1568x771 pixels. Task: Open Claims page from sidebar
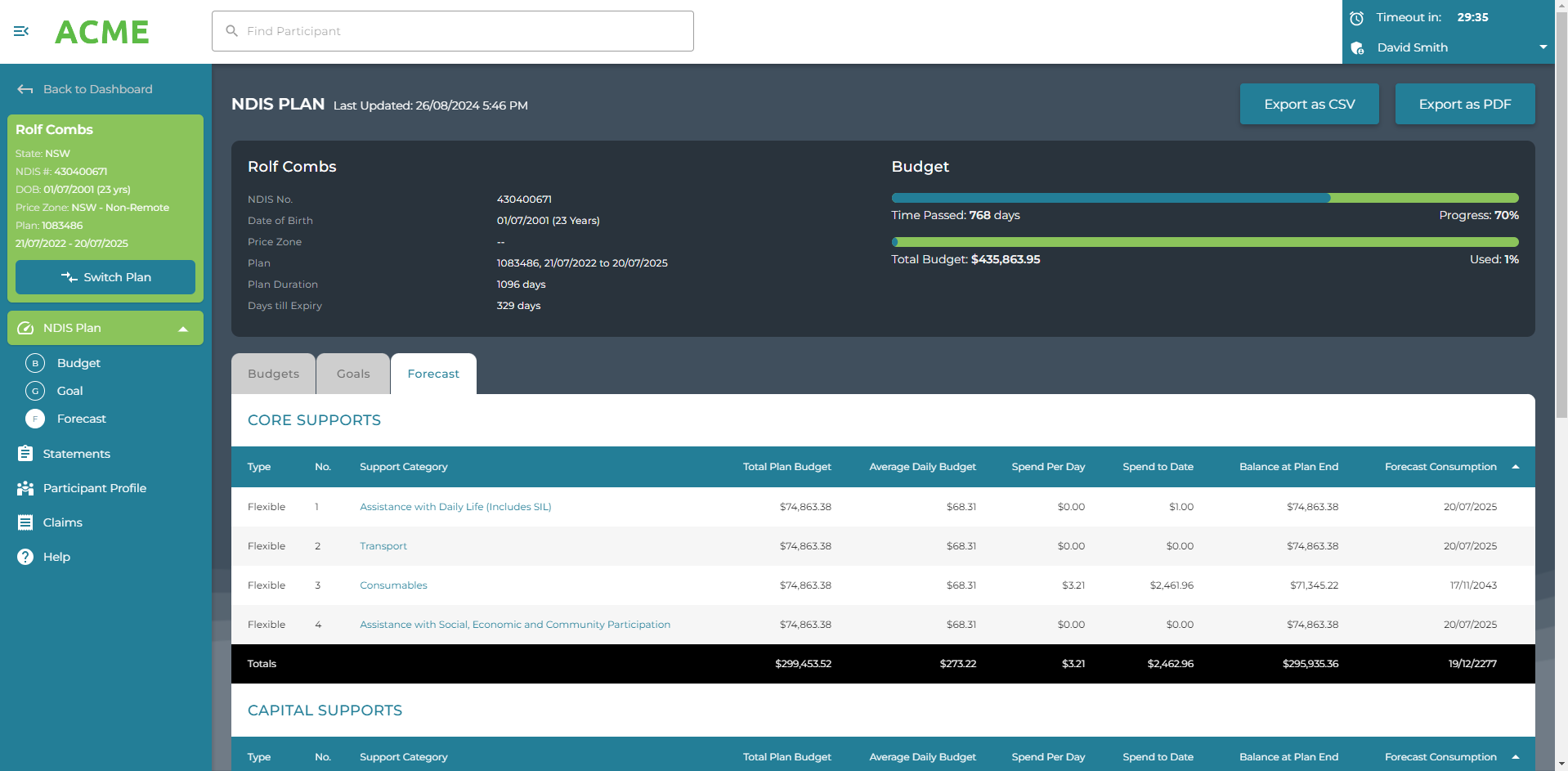pyautogui.click(x=63, y=522)
